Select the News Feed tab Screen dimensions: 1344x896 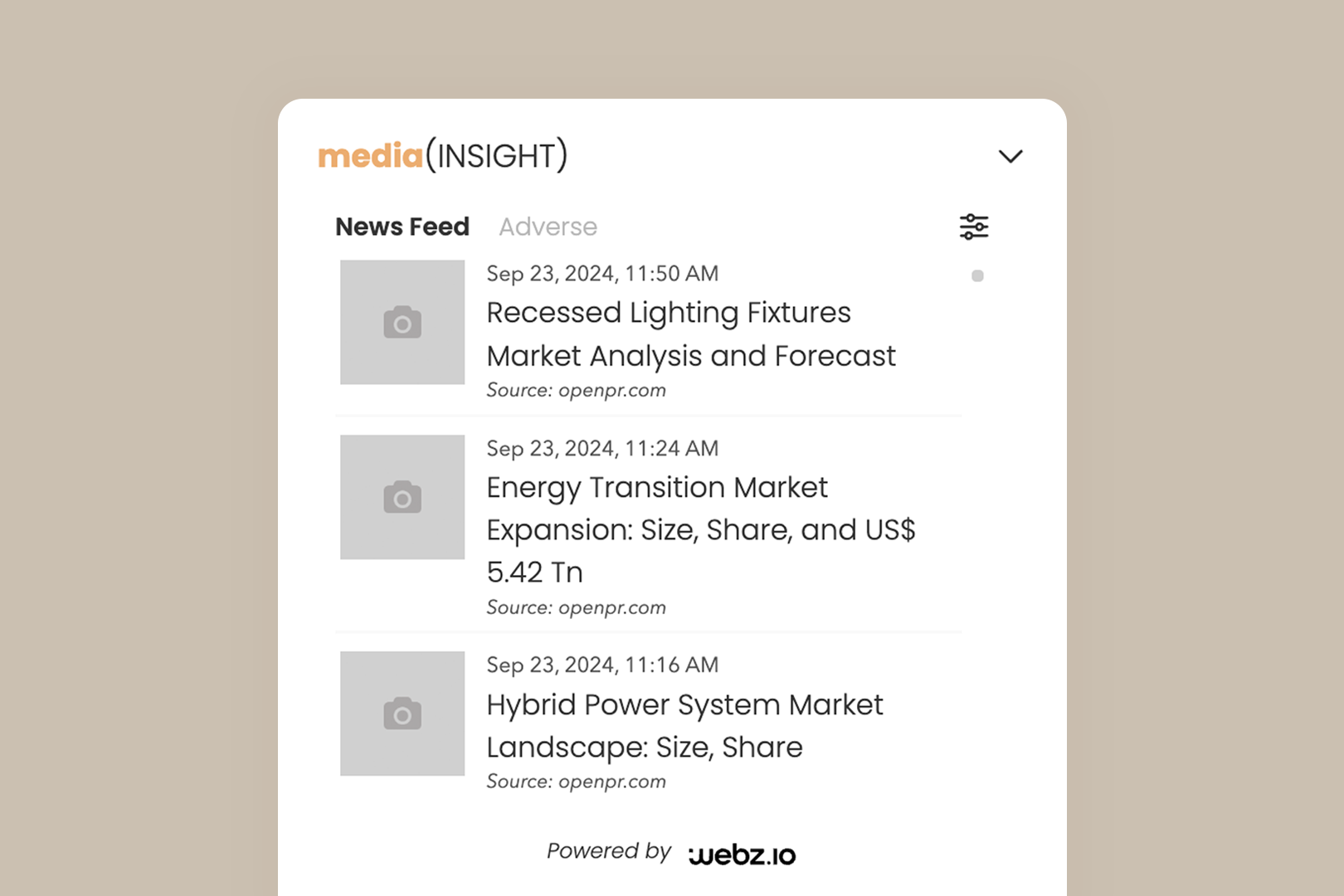(x=402, y=226)
